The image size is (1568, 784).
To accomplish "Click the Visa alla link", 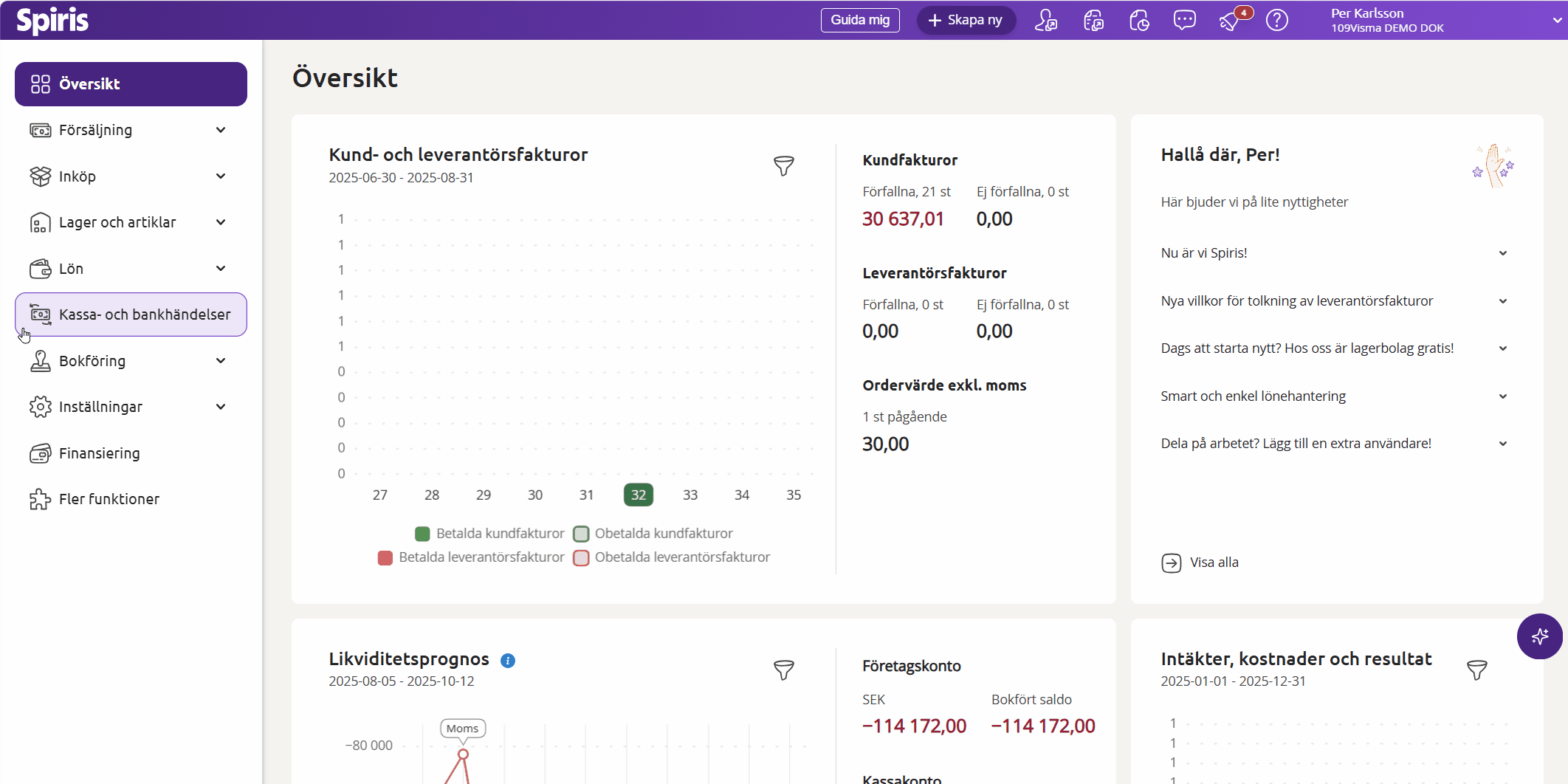I will point(1214,563).
